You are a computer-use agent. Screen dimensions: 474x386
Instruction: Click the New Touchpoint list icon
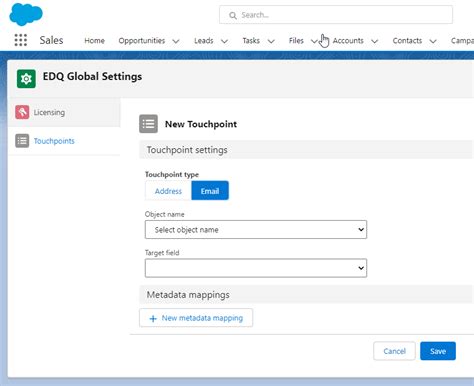click(148, 124)
